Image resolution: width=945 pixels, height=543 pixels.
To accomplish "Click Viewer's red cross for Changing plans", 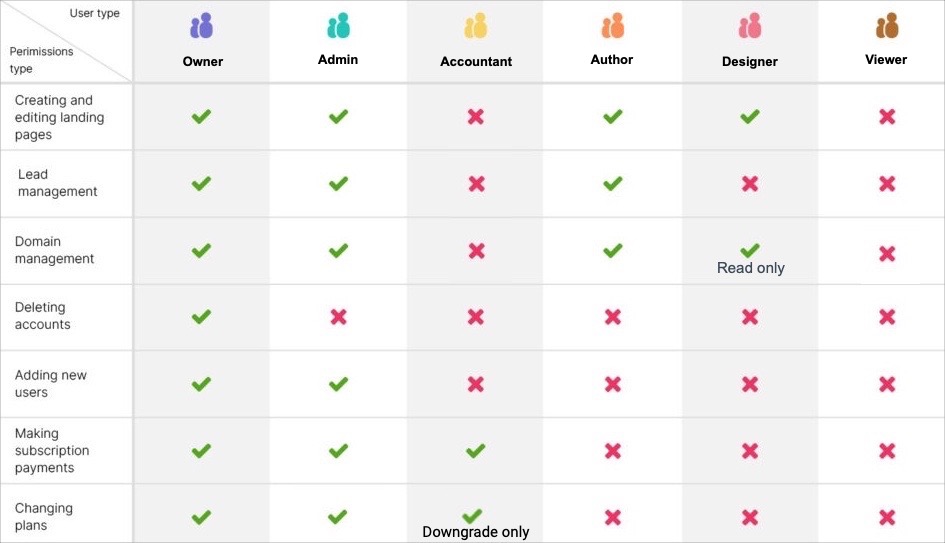I will 886,518.
